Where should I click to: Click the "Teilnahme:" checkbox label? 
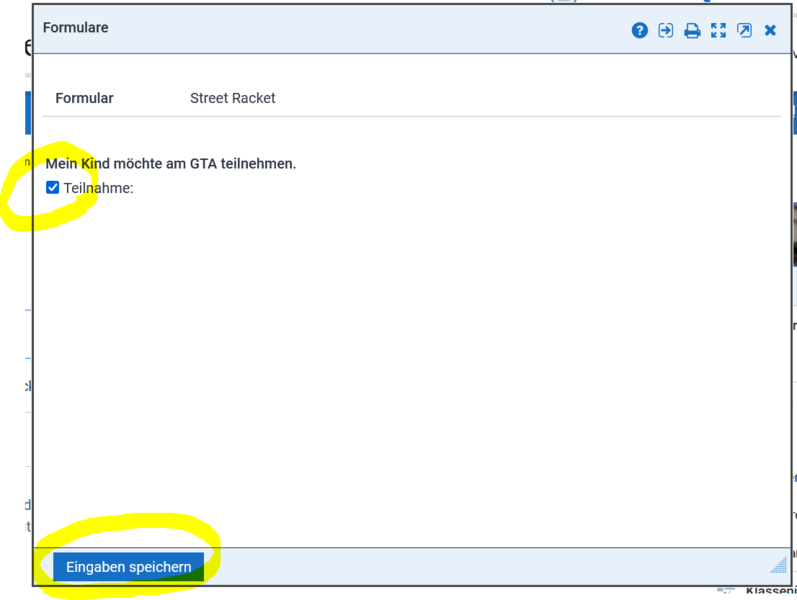point(98,187)
